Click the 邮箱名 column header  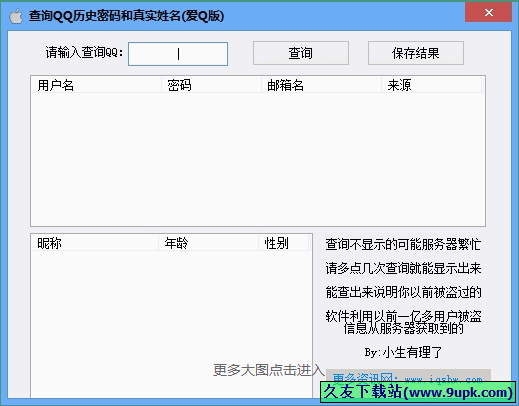pyautogui.click(x=321, y=85)
